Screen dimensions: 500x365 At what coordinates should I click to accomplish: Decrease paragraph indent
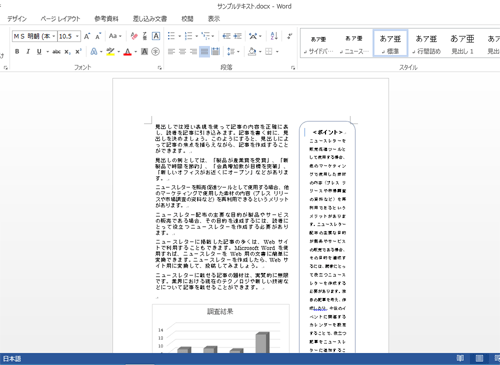226,36
